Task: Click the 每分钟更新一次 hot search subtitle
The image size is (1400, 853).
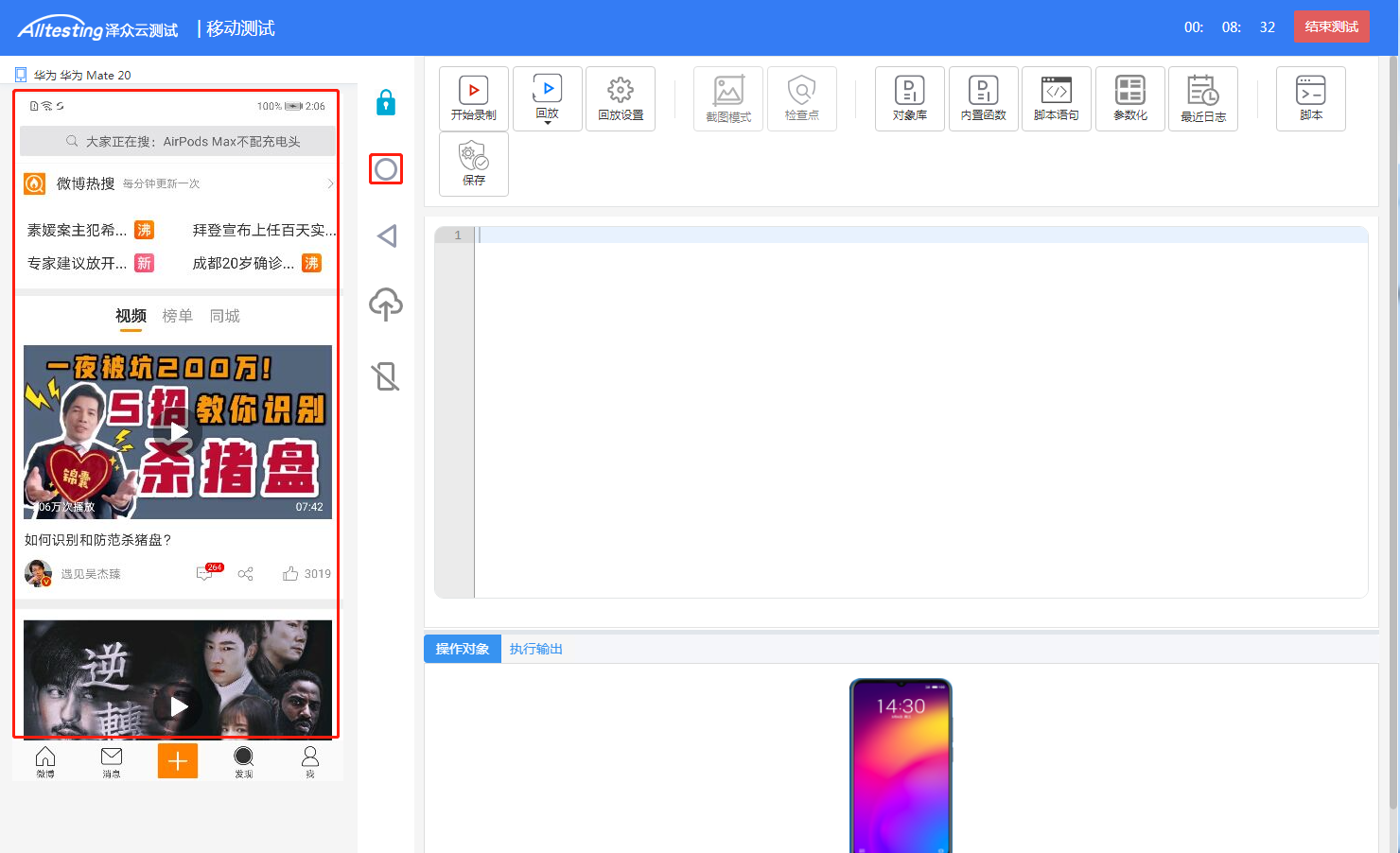Action: click(x=162, y=183)
